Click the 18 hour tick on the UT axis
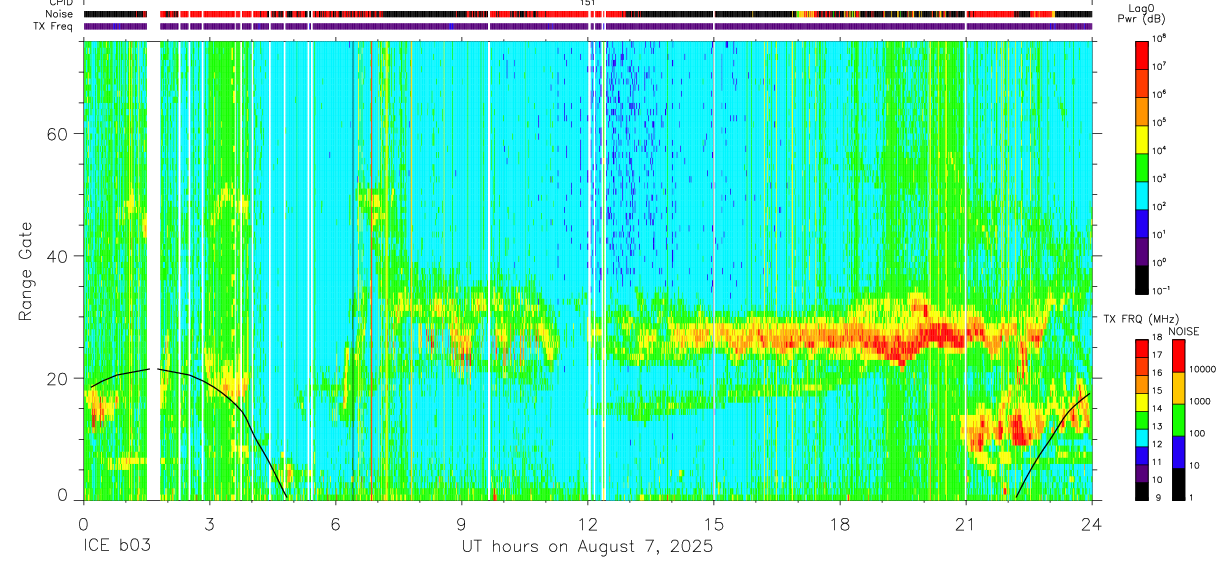This screenshot has height=567, width=1228. (x=840, y=522)
